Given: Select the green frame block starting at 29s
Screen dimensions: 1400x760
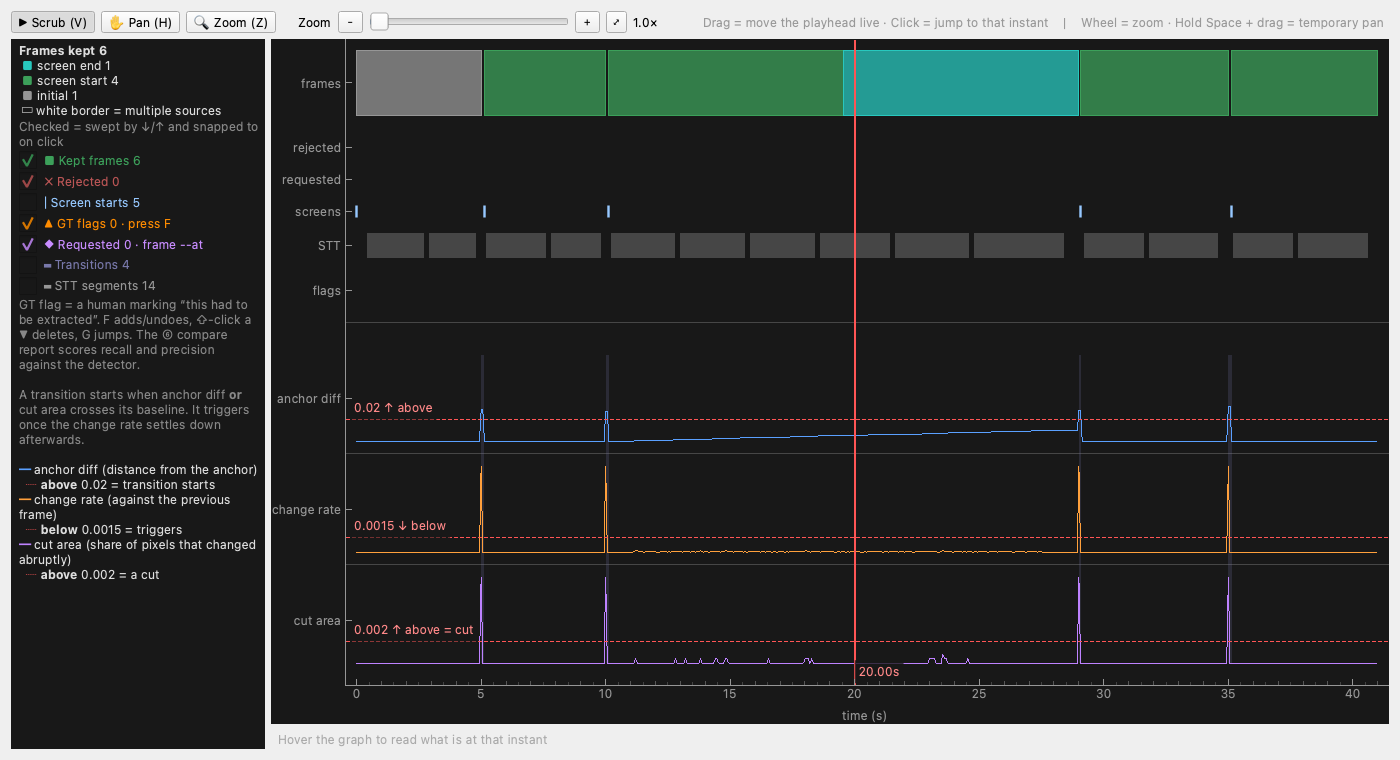Looking at the screenshot, I should click(1154, 83).
